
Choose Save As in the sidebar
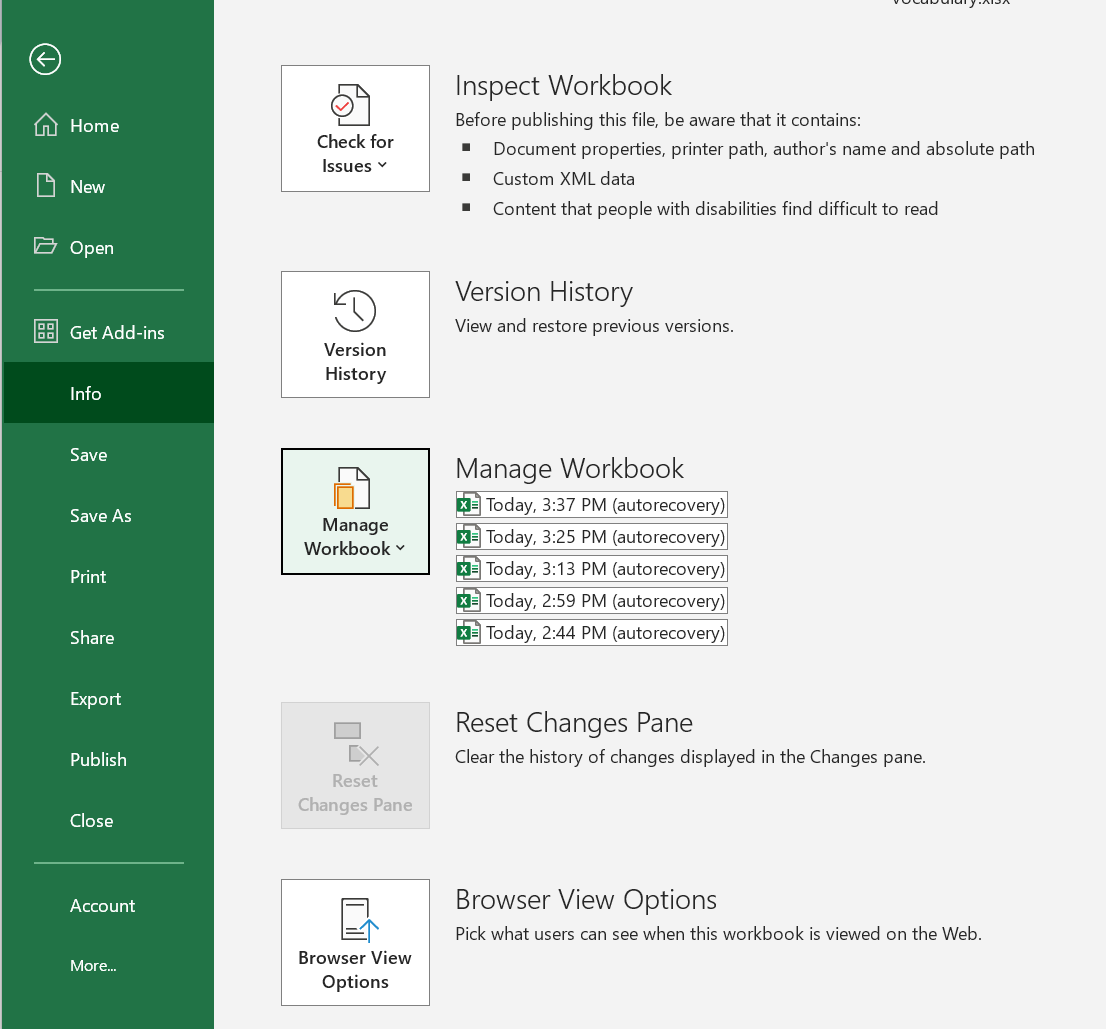(x=109, y=516)
